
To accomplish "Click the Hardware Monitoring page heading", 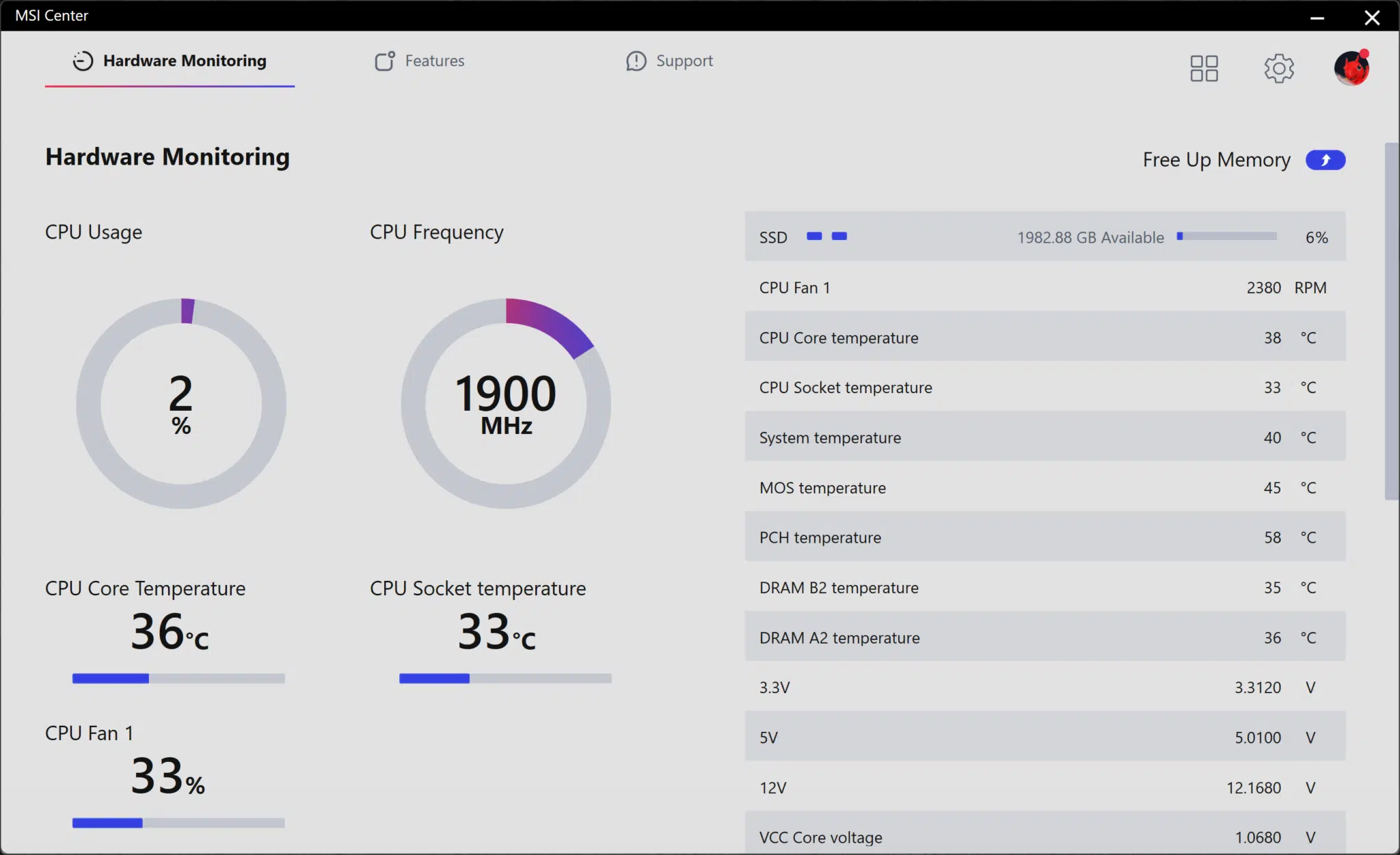I will click(x=167, y=157).
